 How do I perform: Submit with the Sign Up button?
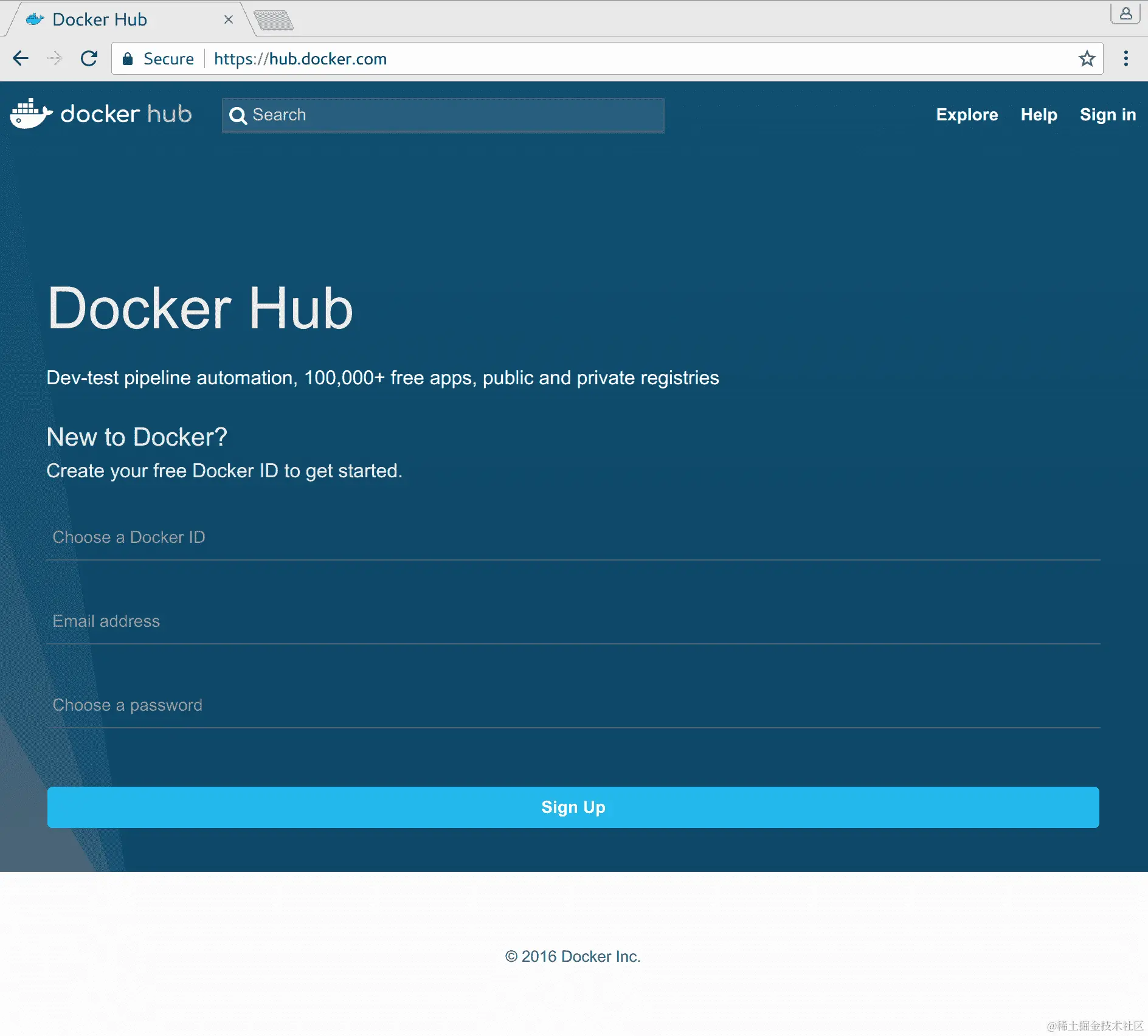tap(573, 807)
